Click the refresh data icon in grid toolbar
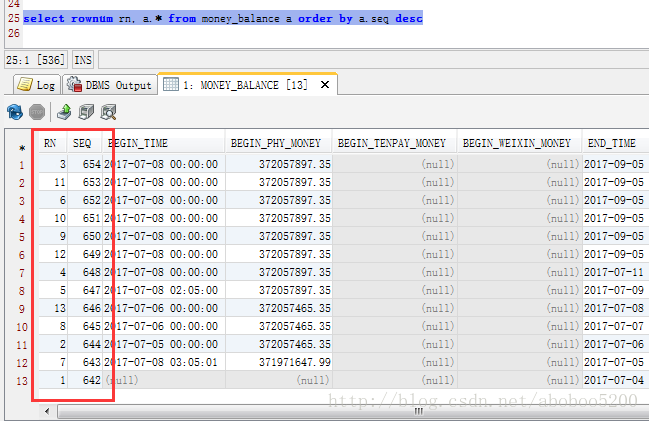649x421 pixels. [15, 112]
